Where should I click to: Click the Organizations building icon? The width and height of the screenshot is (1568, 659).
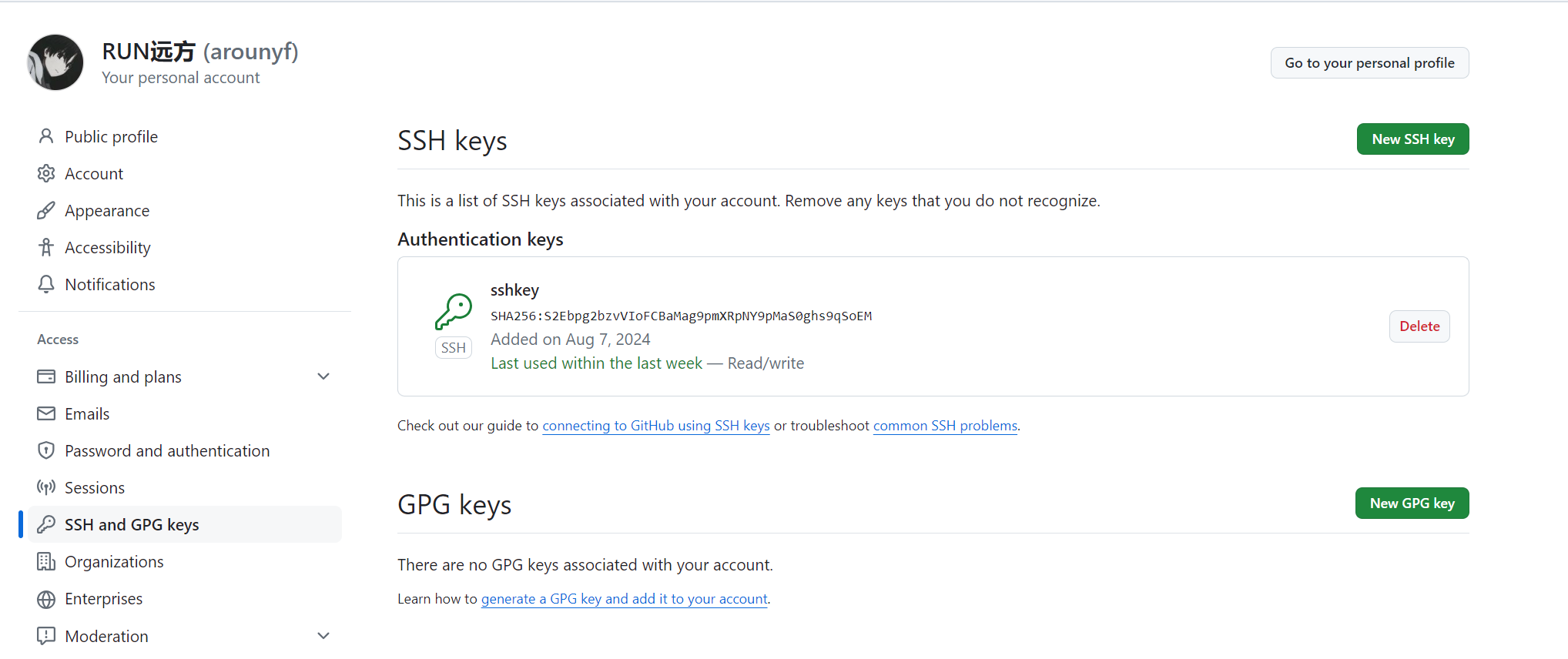coord(46,561)
